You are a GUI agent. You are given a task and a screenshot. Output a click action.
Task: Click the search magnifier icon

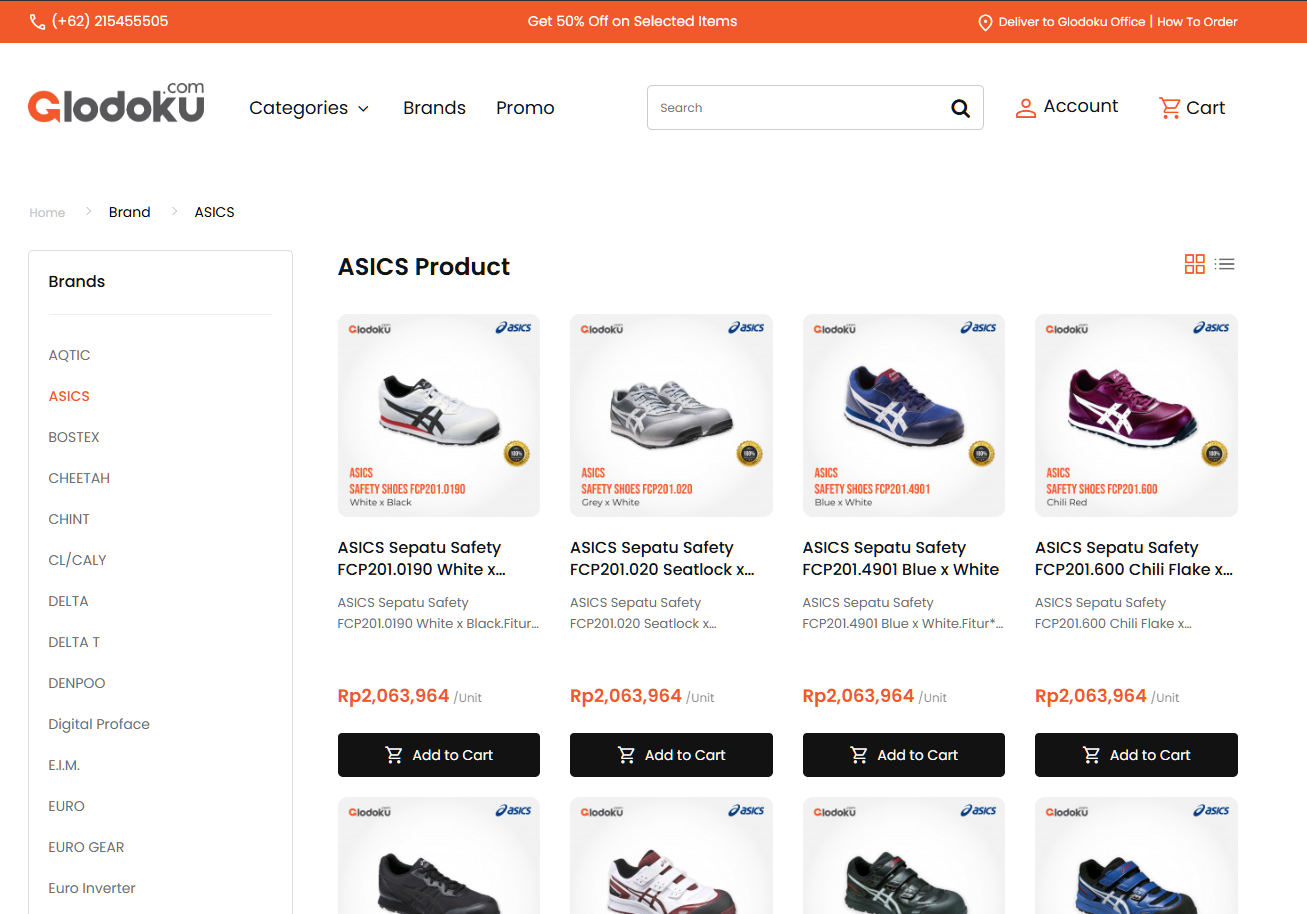point(960,108)
